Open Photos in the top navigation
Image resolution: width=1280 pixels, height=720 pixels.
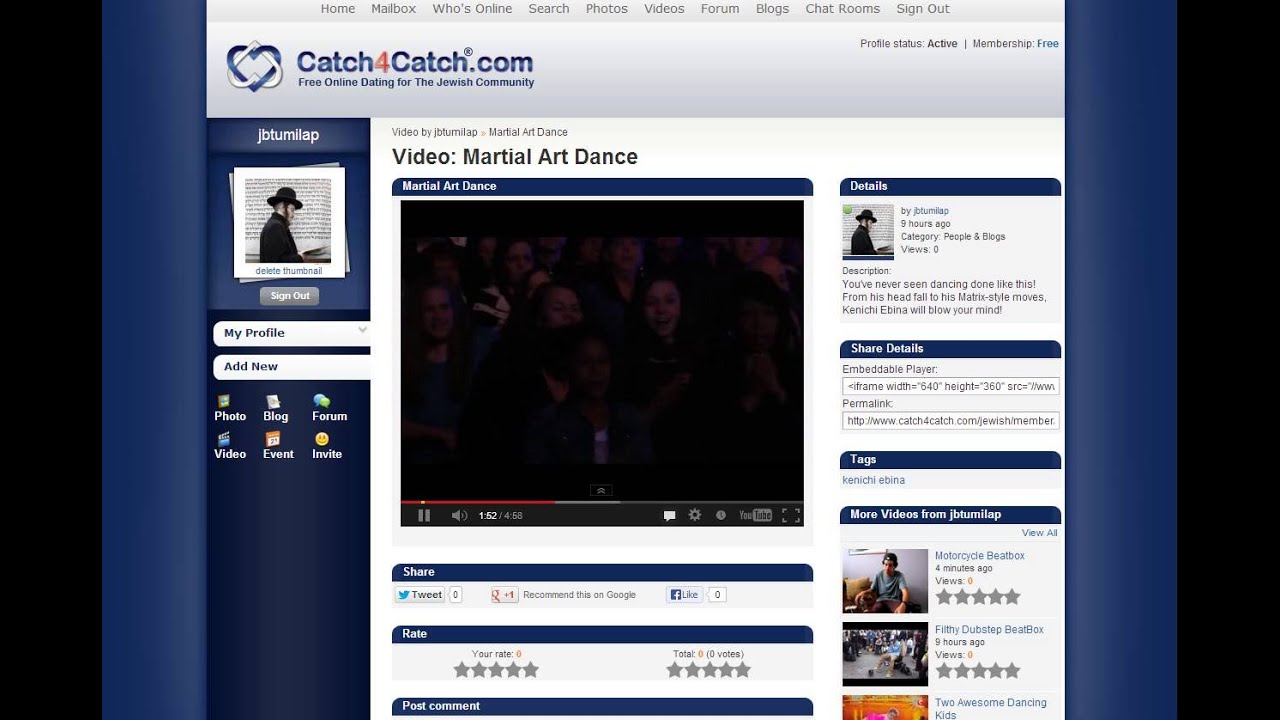pyautogui.click(x=607, y=9)
